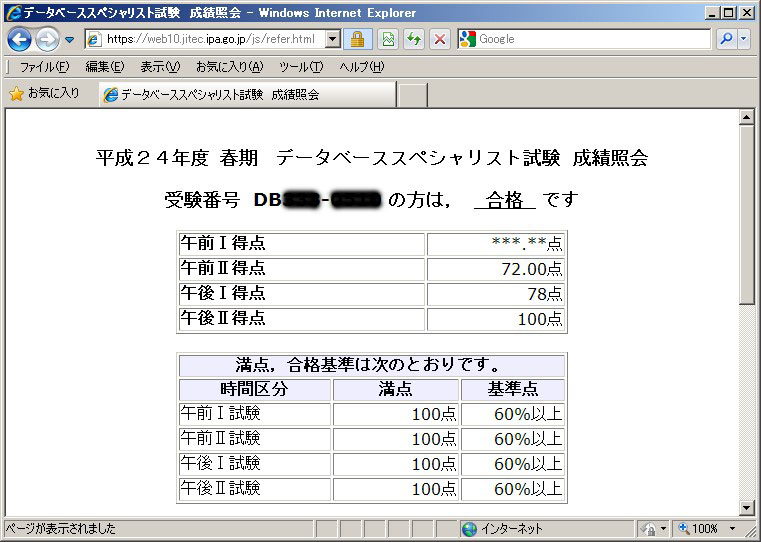This screenshot has width=761, height=542.
Task: Open the 表示(V) menu
Action: 159,67
